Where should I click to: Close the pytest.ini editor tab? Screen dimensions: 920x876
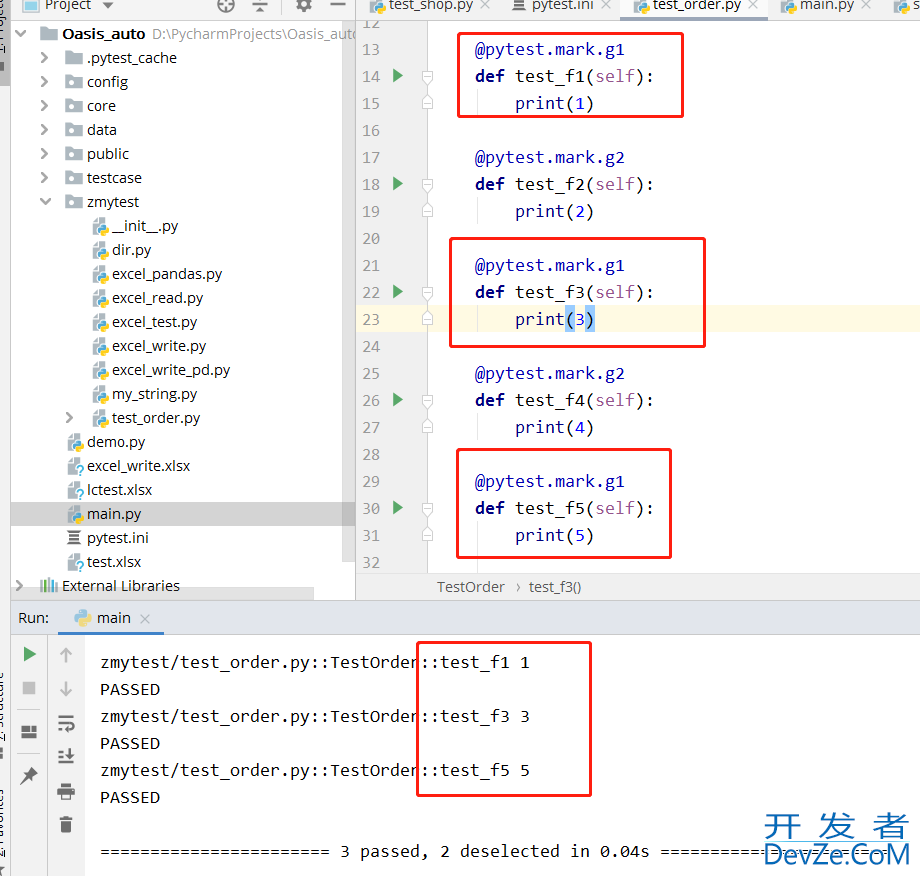tap(606, 5)
